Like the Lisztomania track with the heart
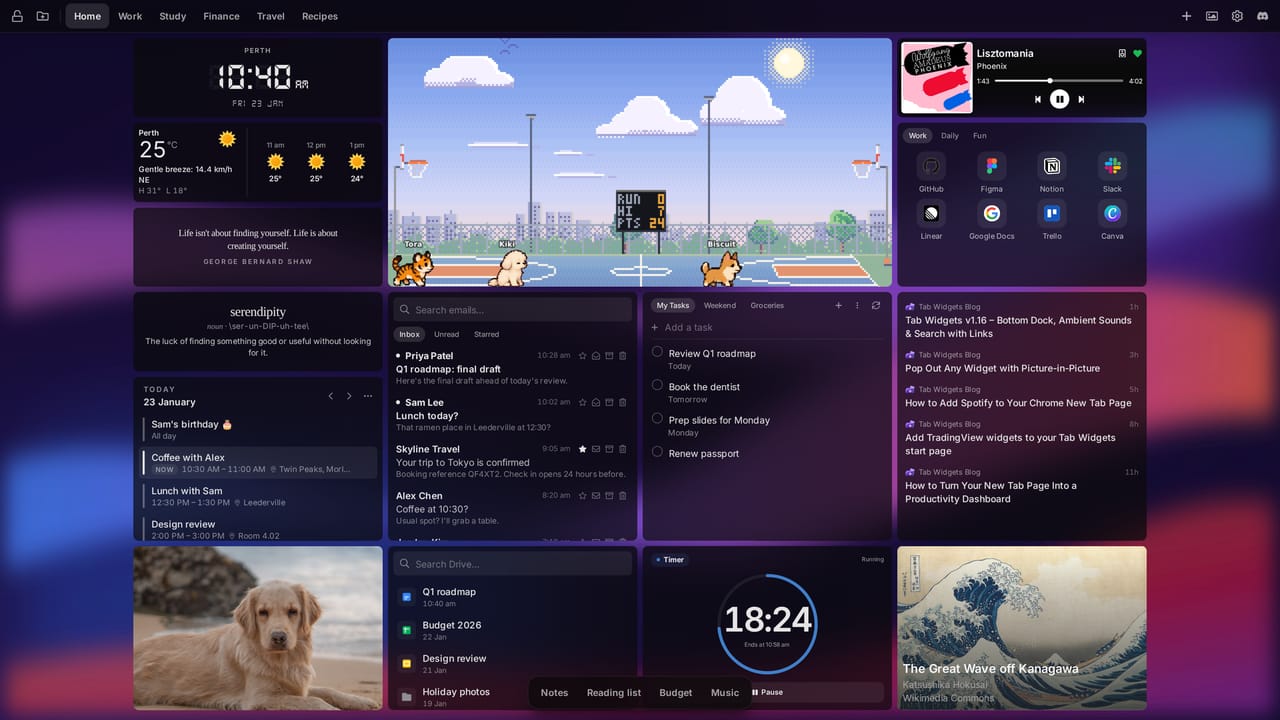The image size is (1280, 720). pos(1137,53)
